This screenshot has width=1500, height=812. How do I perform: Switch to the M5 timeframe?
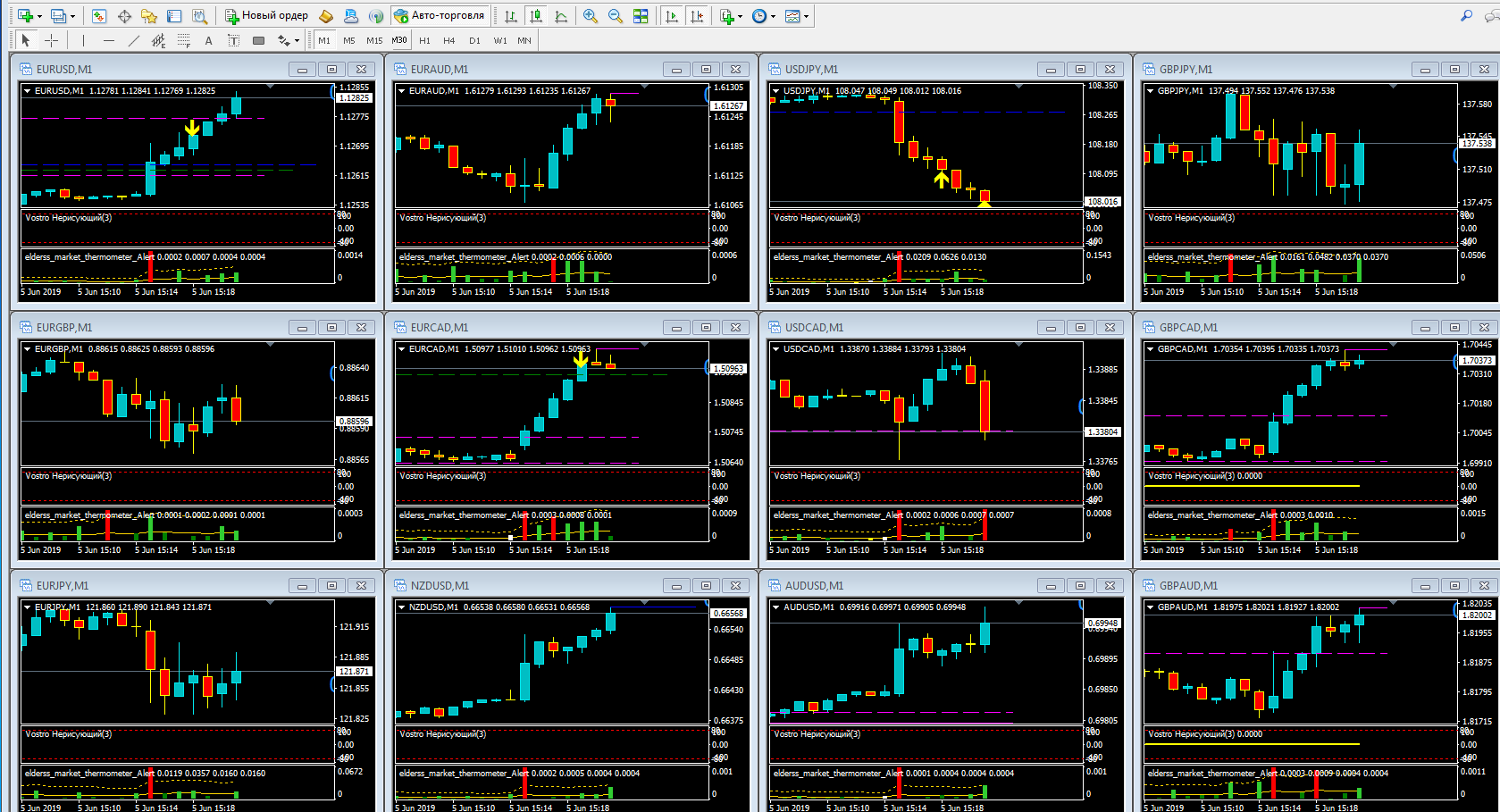[x=348, y=40]
